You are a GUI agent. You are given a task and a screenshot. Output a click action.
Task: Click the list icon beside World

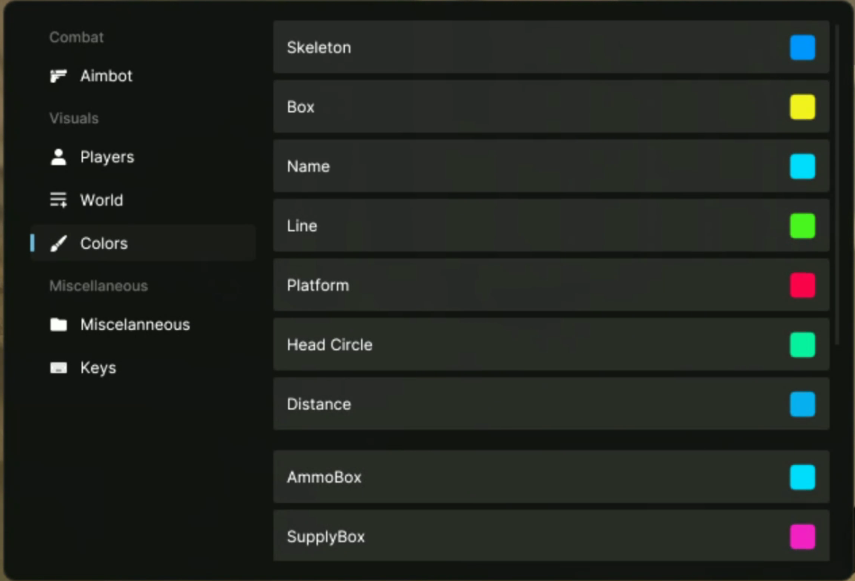(58, 200)
